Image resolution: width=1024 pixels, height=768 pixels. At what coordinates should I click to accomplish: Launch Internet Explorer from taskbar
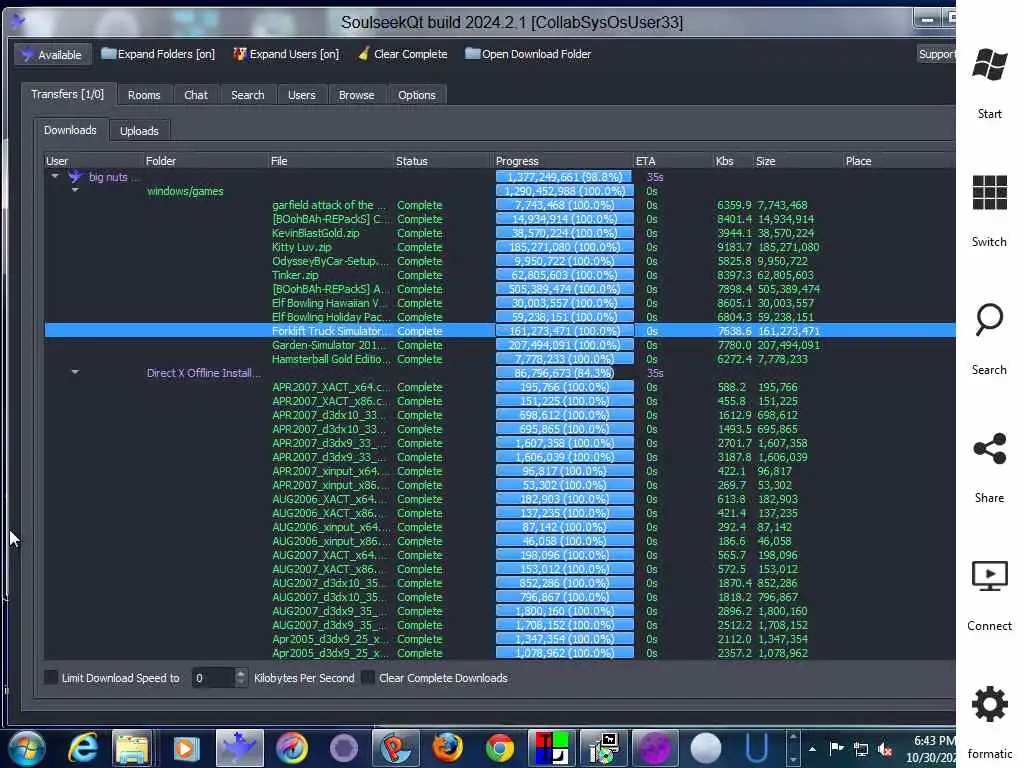[x=83, y=748]
